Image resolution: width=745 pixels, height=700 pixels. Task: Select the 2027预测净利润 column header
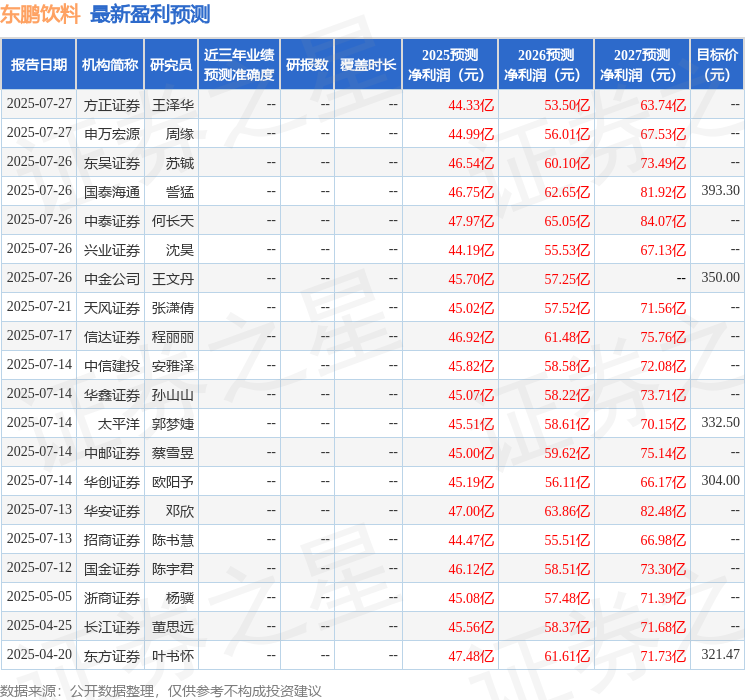[641, 65]
